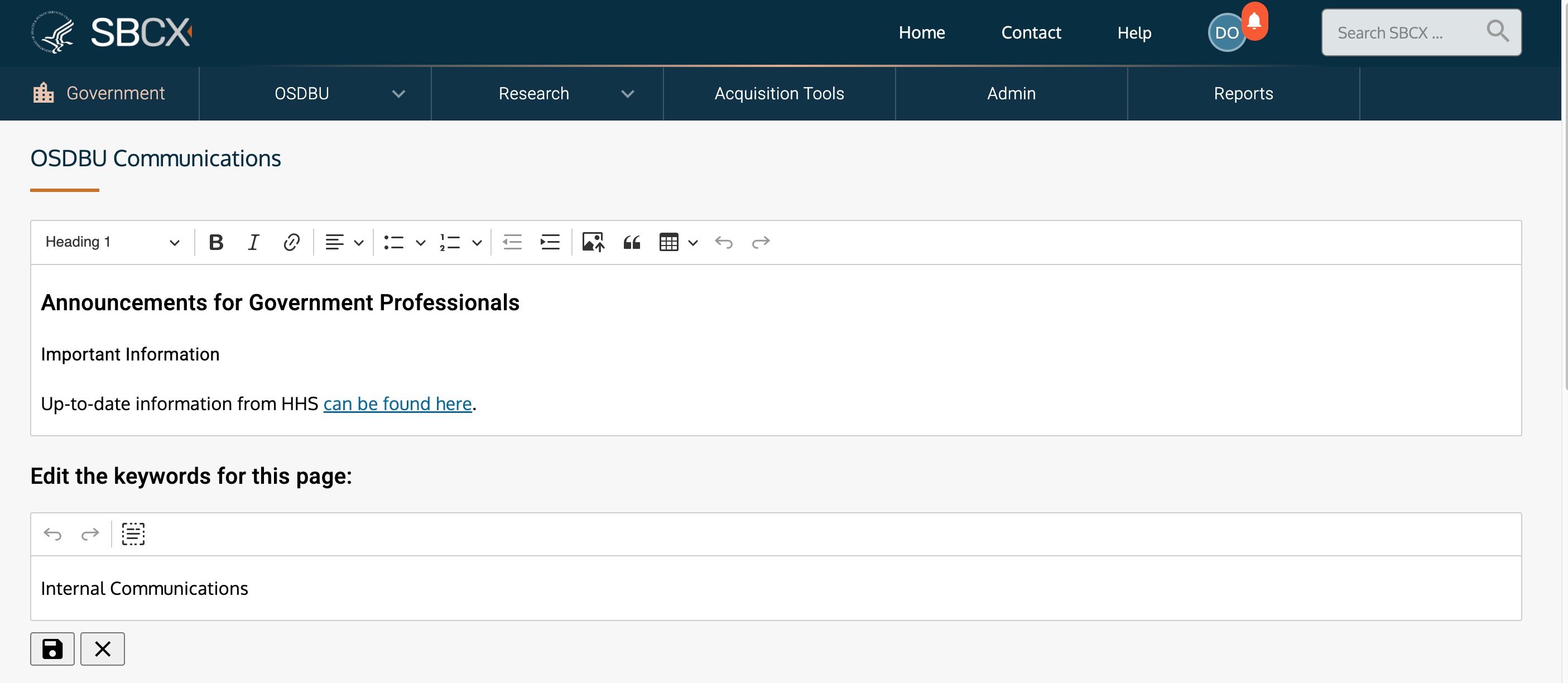
Task: Expand the numbered list style arrow
Action: (x=477, y=243)
